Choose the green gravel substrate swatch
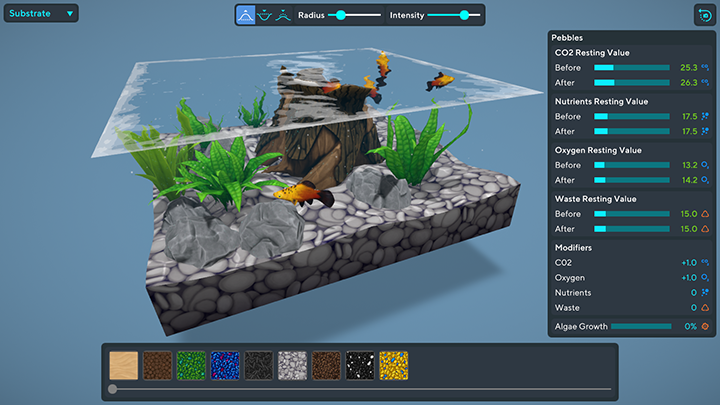 tap(191, 366)
